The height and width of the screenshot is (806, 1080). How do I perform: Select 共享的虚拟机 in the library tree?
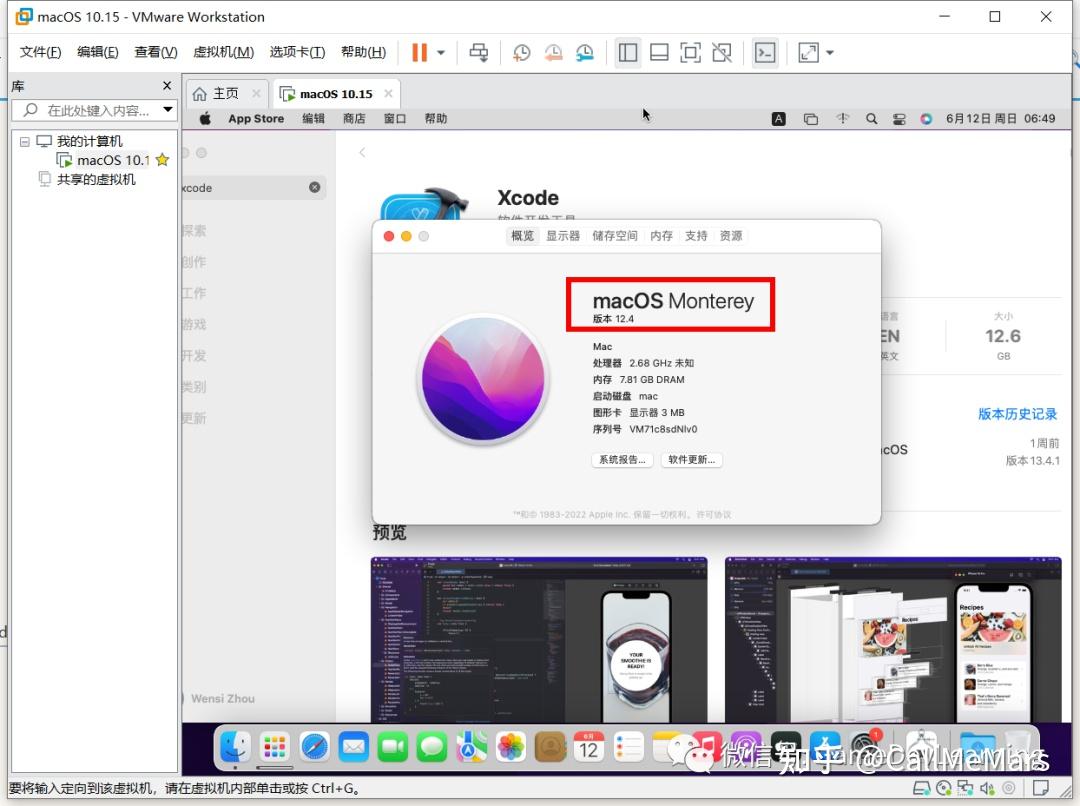(x=96, y=180)
